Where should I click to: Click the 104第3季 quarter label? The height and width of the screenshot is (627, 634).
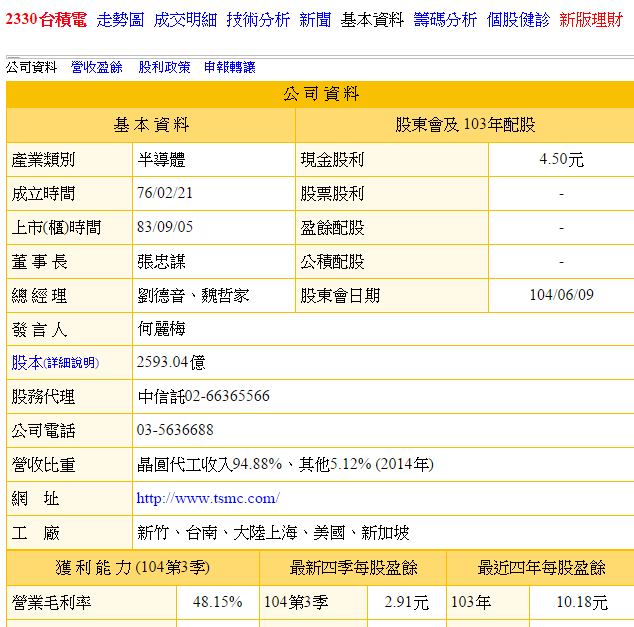296,602
